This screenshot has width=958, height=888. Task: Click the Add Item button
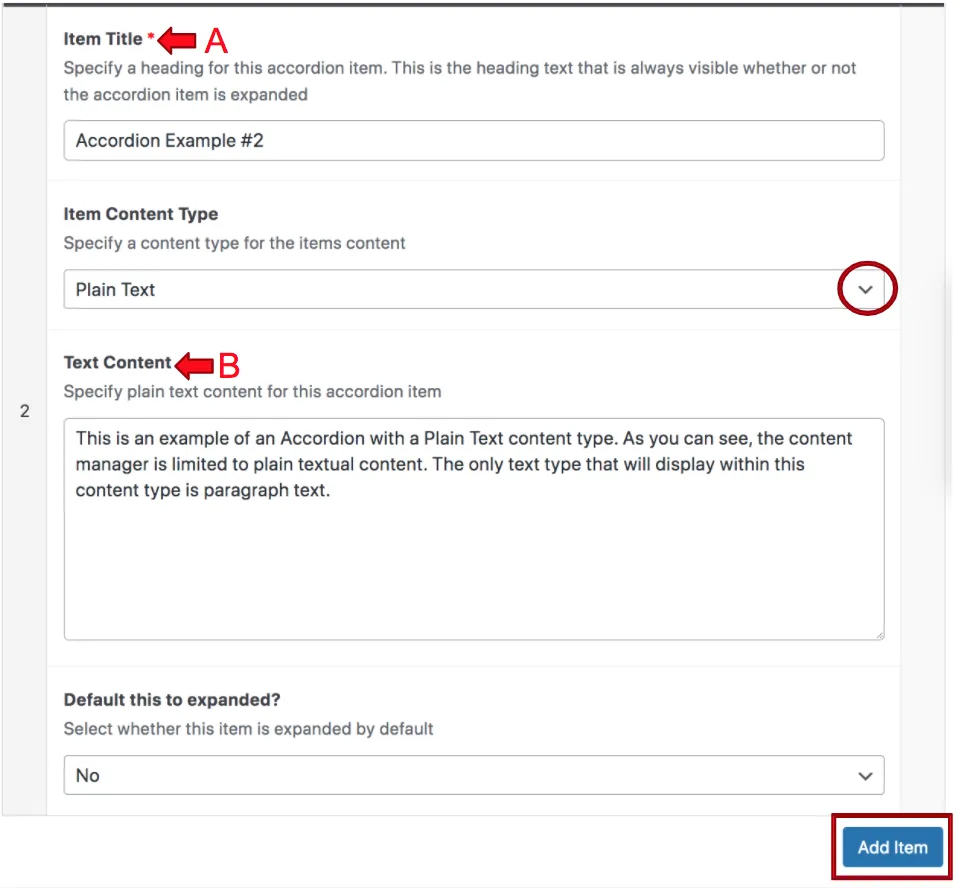pyautogui.click(x=893, y=847)
